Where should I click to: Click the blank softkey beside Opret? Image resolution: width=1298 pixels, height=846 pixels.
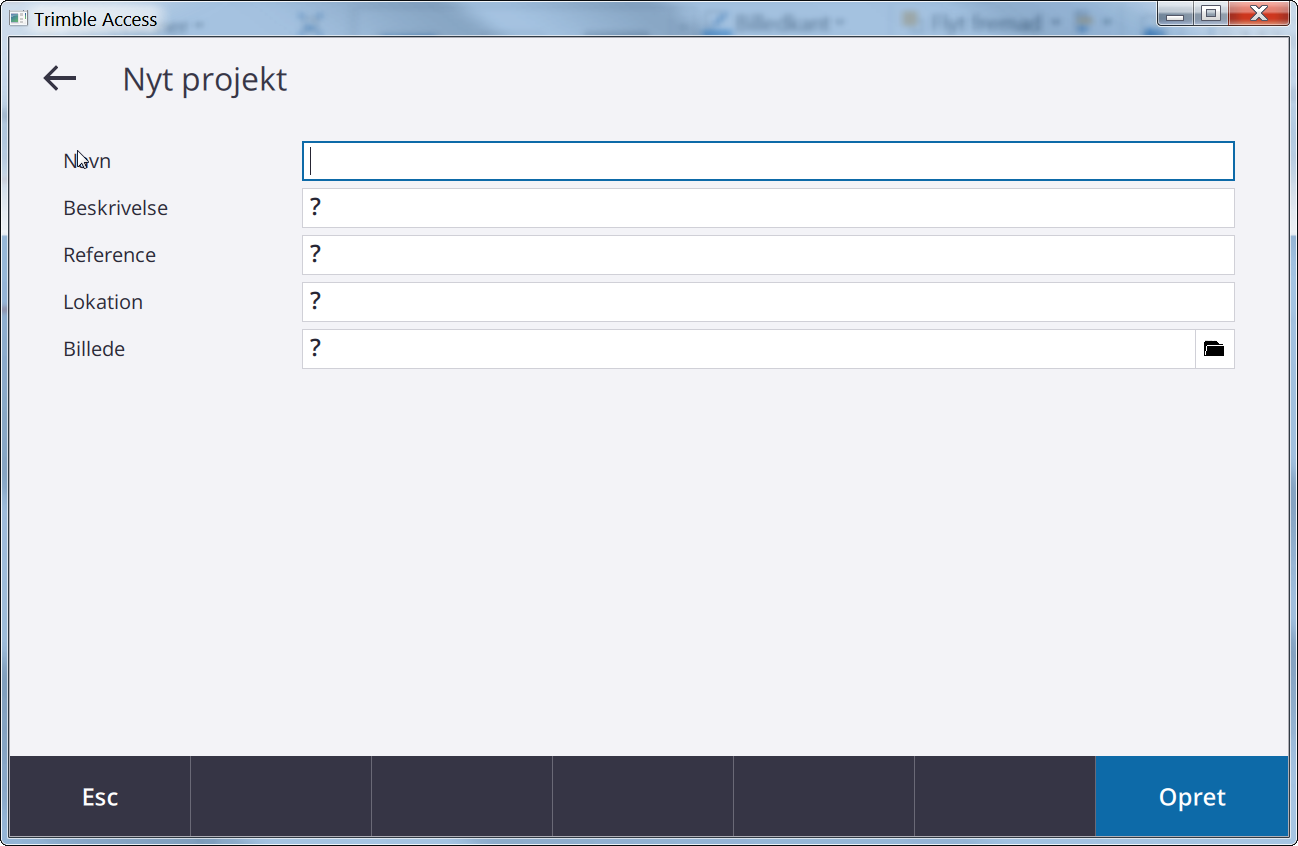click(x=1005, y=796)
